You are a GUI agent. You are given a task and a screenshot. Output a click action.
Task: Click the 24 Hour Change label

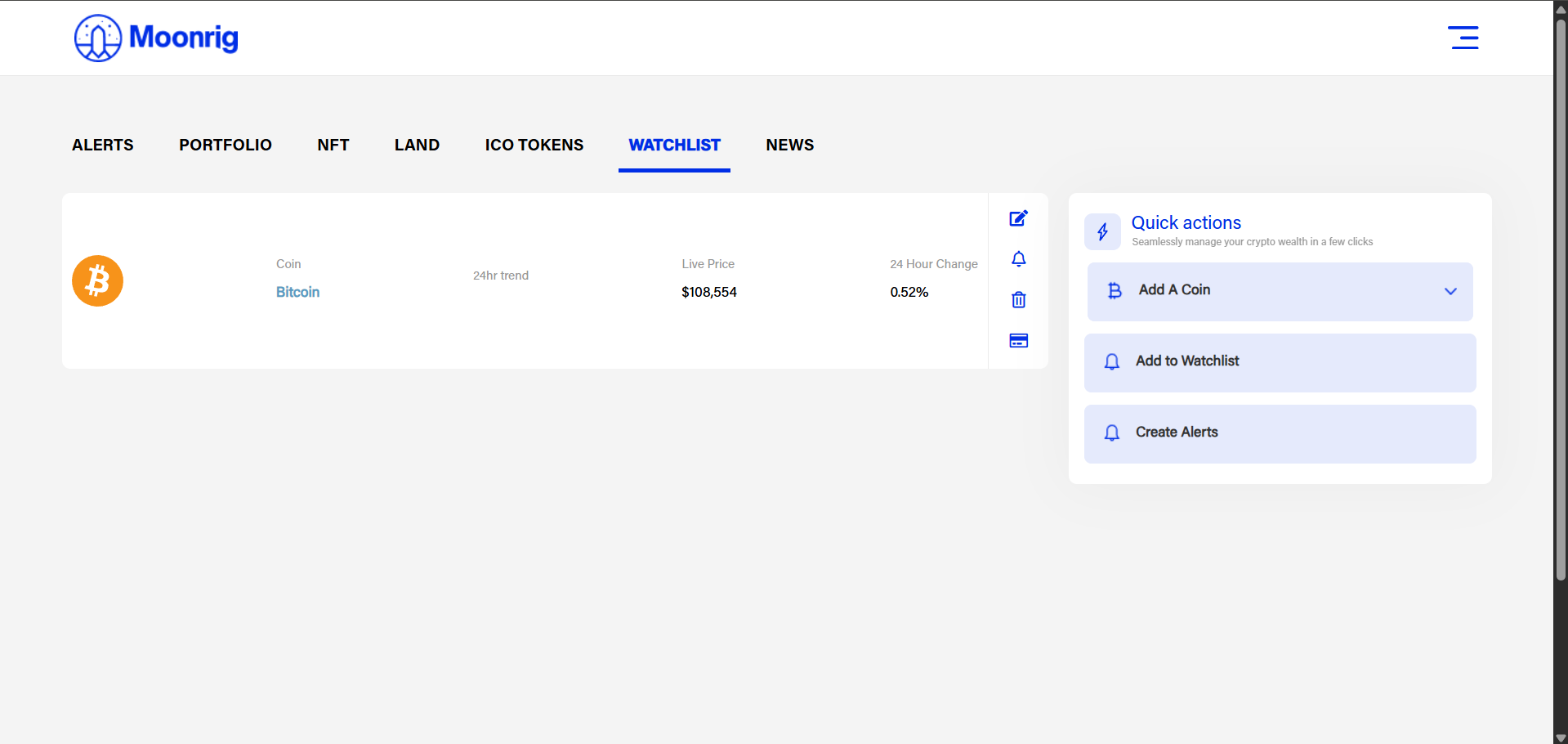tap(934, 264)
